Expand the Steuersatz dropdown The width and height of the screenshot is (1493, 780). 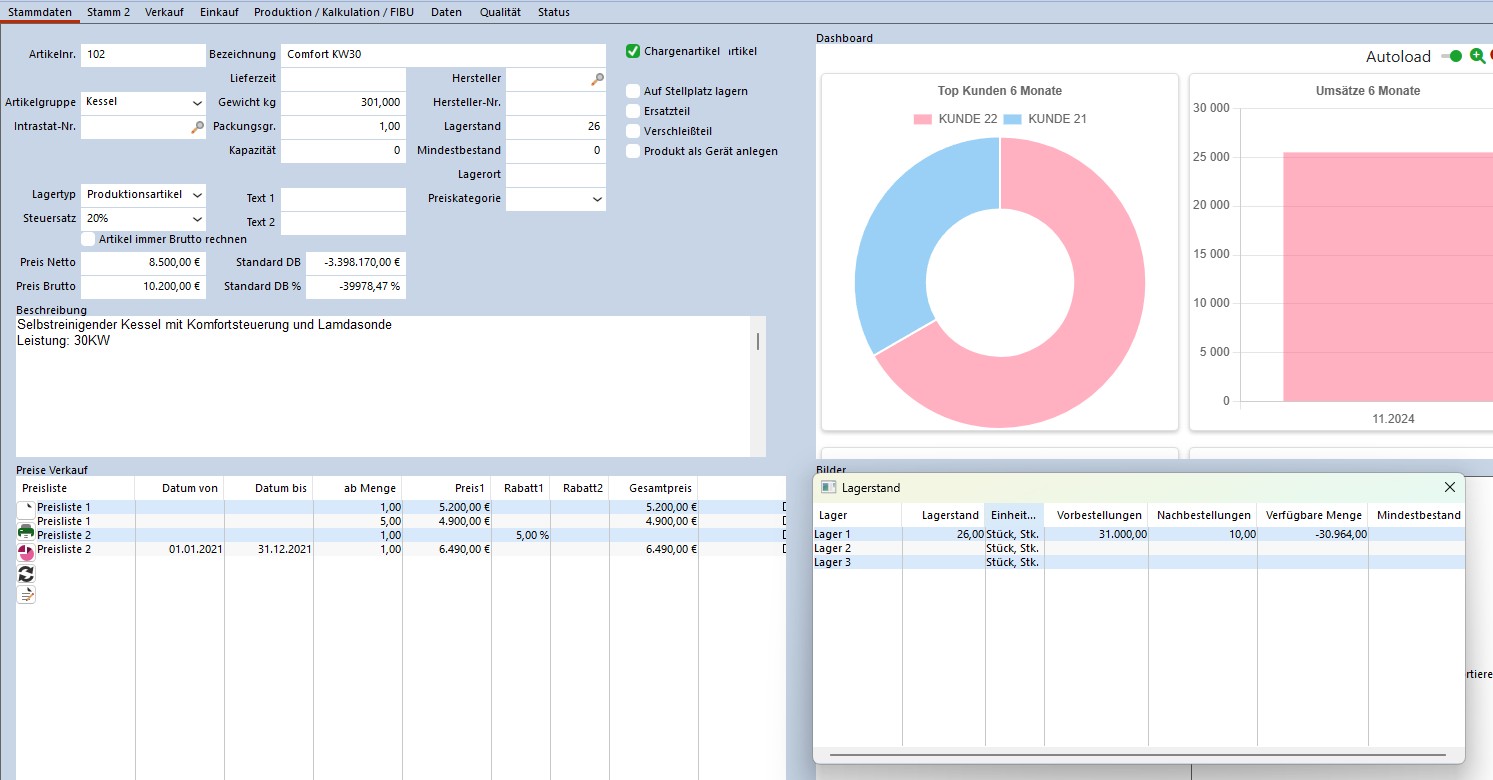click(196, 218)
